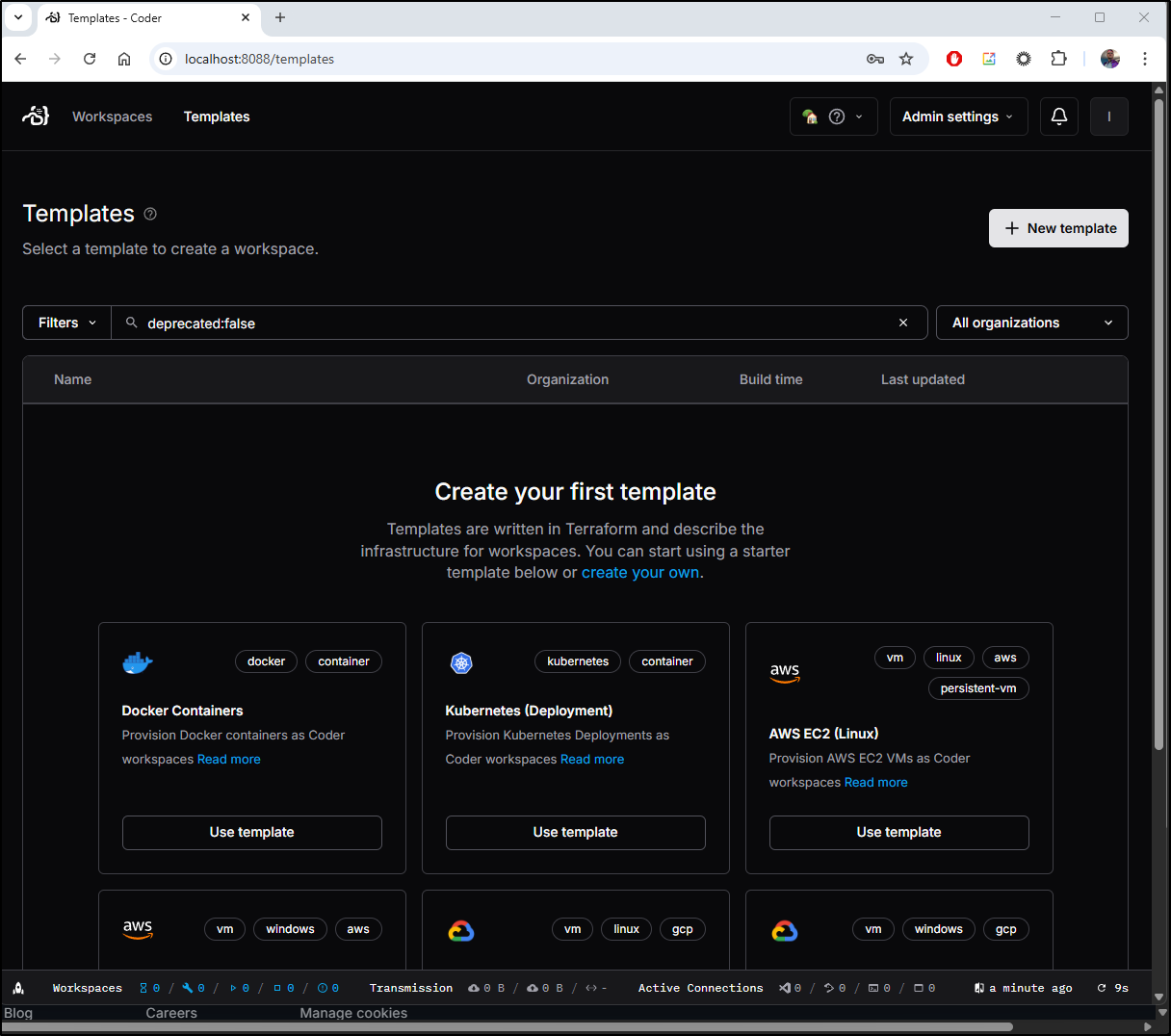Open the user avatar menu labeled I
Image resolution: width=1171 pixels, height=1036 pixels.
click(x=1109, y=117)
